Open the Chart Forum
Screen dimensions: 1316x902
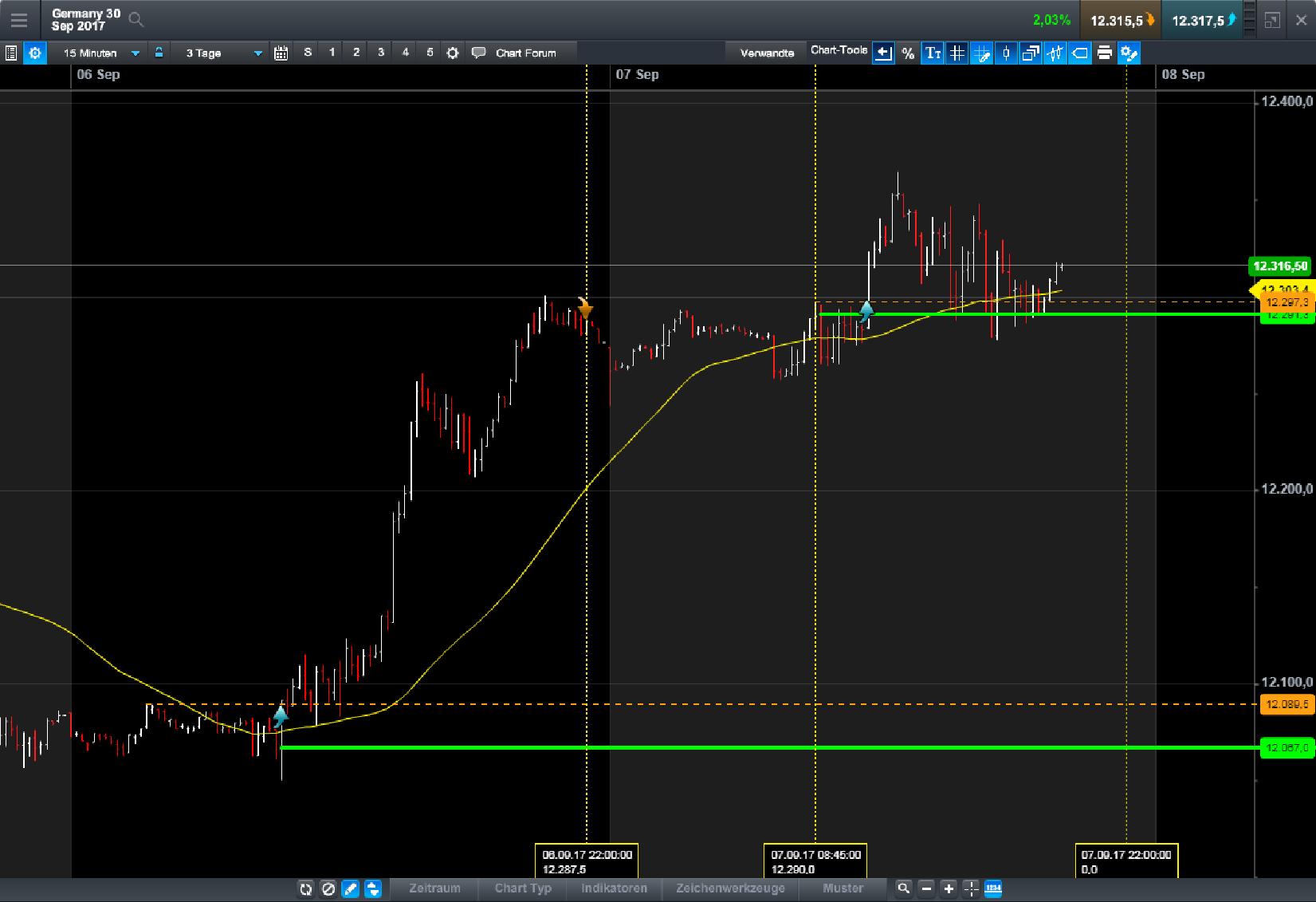524,53
